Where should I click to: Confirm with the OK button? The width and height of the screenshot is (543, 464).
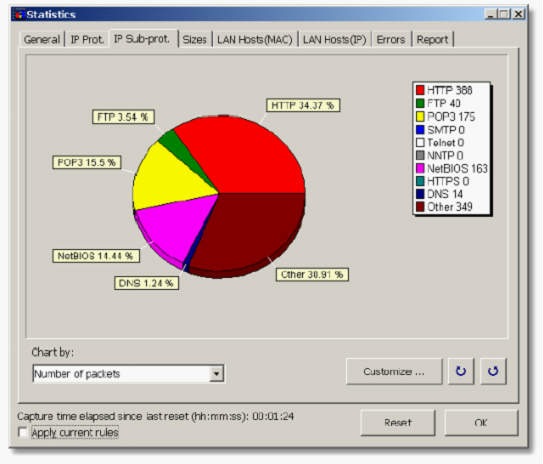(481, 422)
